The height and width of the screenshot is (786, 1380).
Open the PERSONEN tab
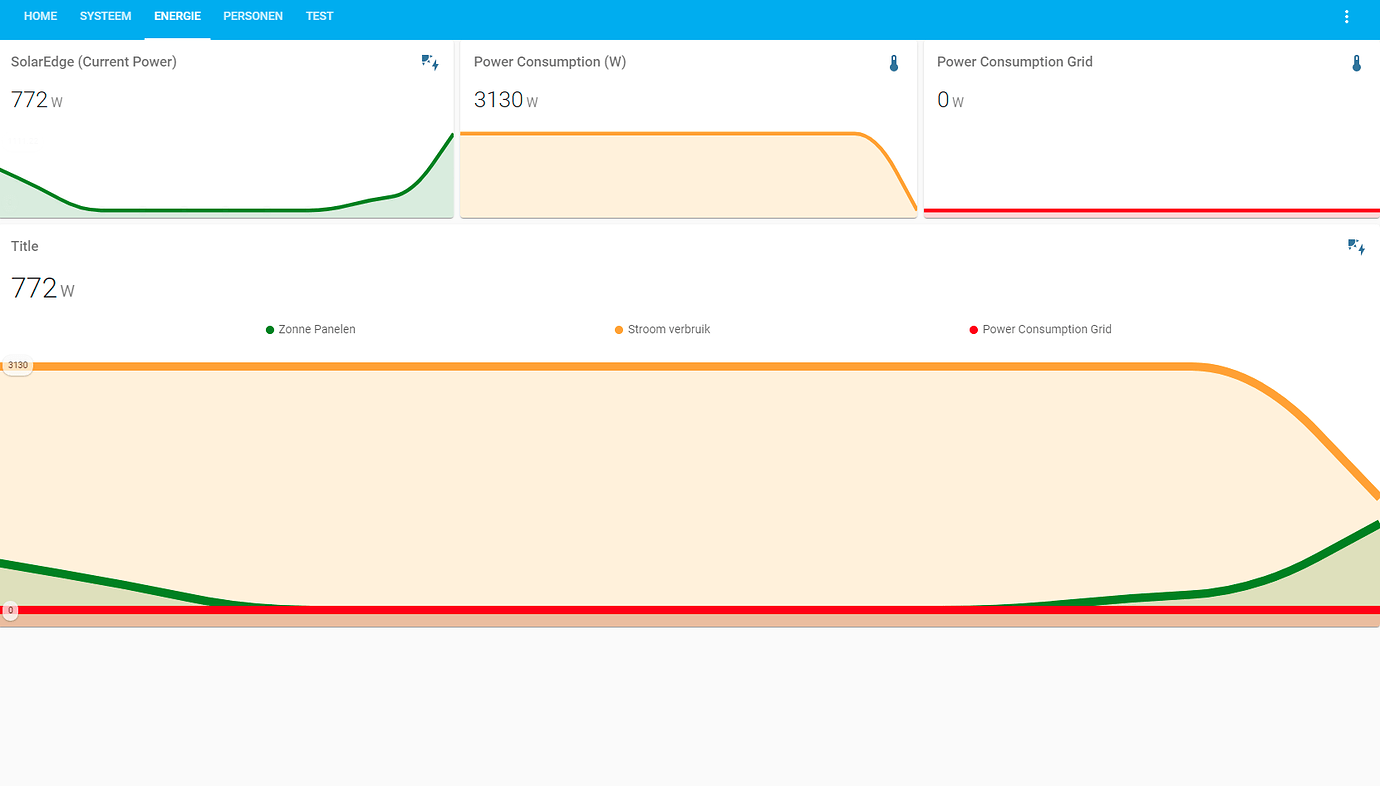click(x=253, y=16)
